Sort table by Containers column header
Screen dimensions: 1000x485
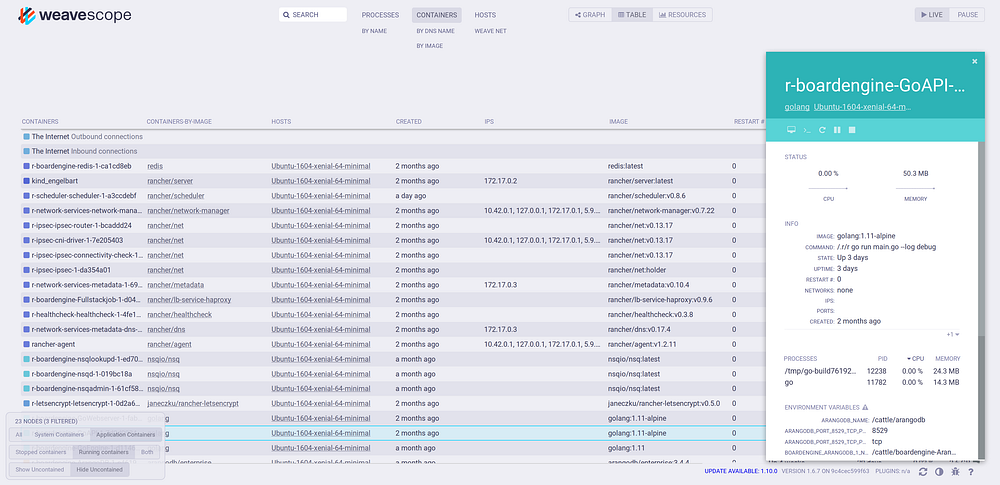tap(40, 121)
